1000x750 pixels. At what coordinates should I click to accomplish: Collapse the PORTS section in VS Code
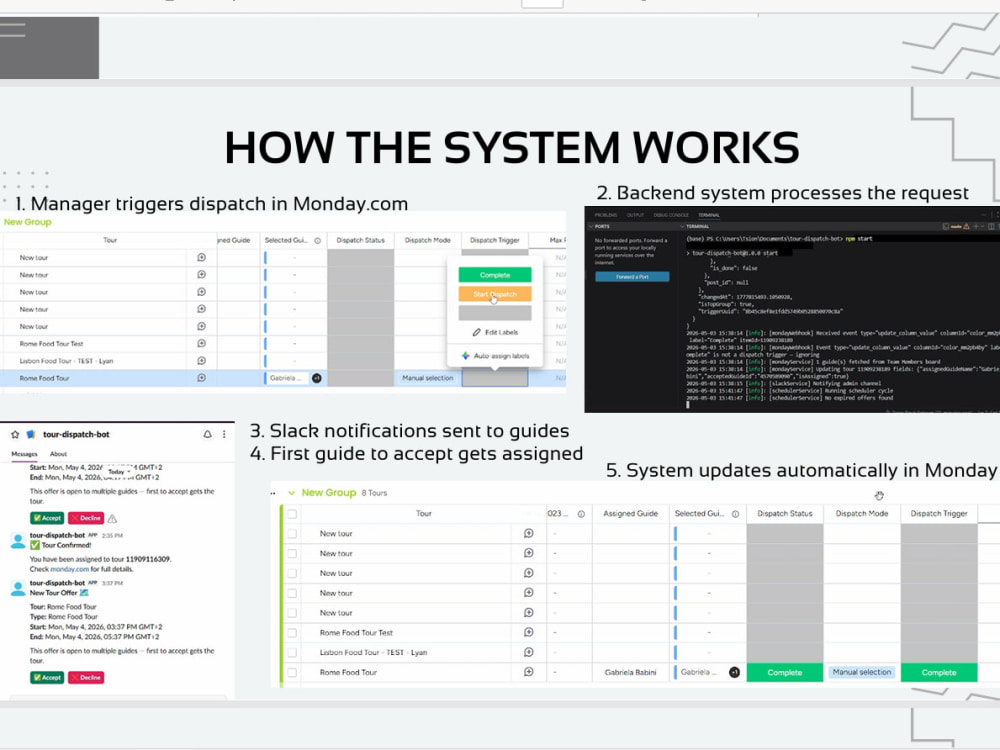pos(591,226)
